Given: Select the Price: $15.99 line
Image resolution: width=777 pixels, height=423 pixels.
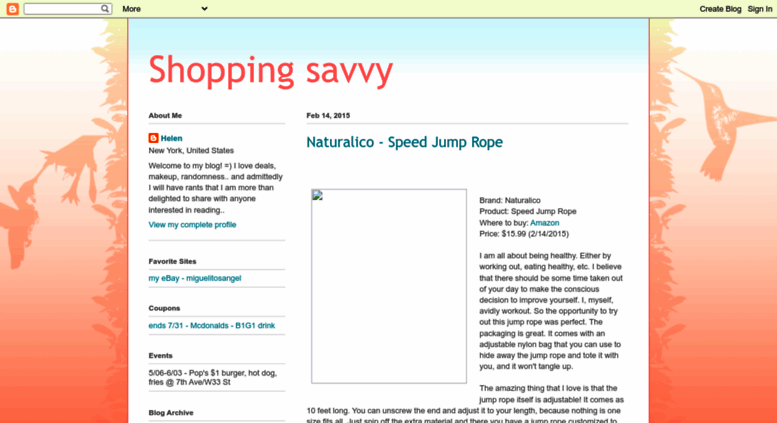Looking at the screenshot, I should [524, 234].
